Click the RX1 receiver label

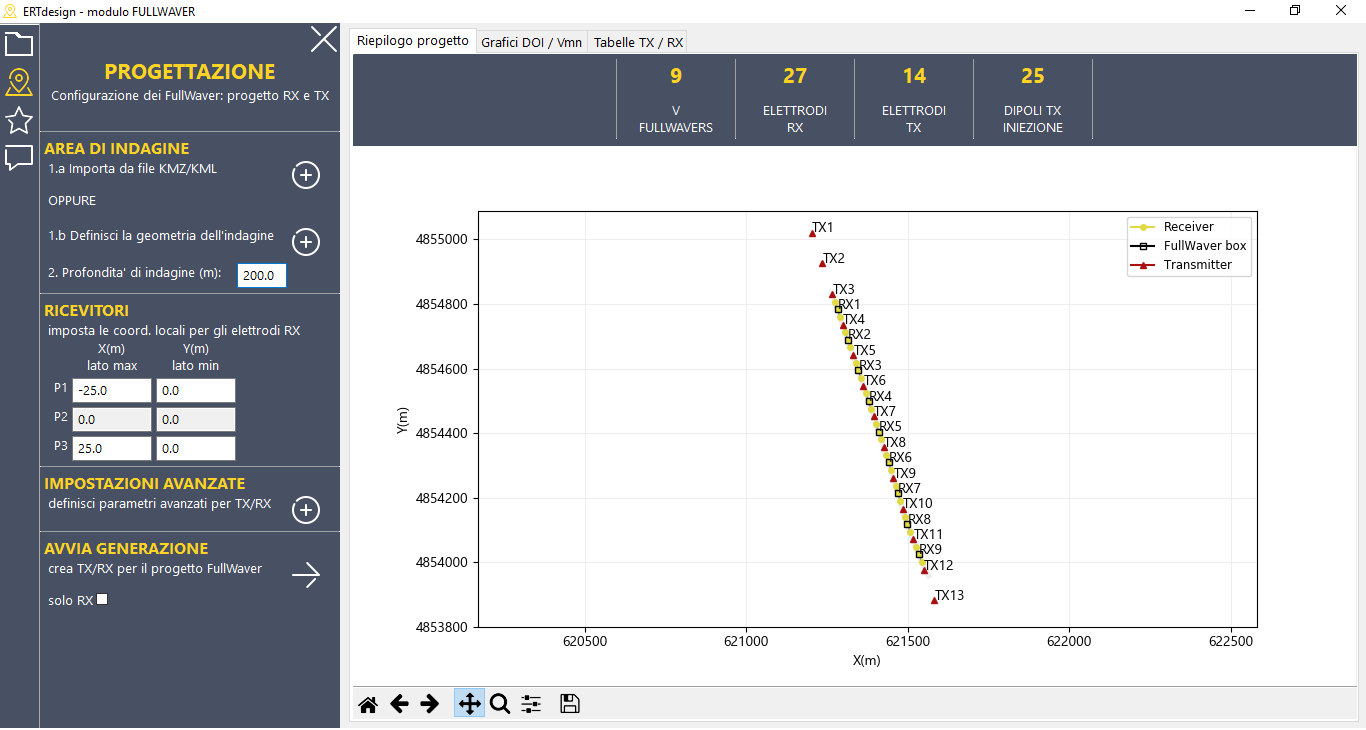[849, 304]
